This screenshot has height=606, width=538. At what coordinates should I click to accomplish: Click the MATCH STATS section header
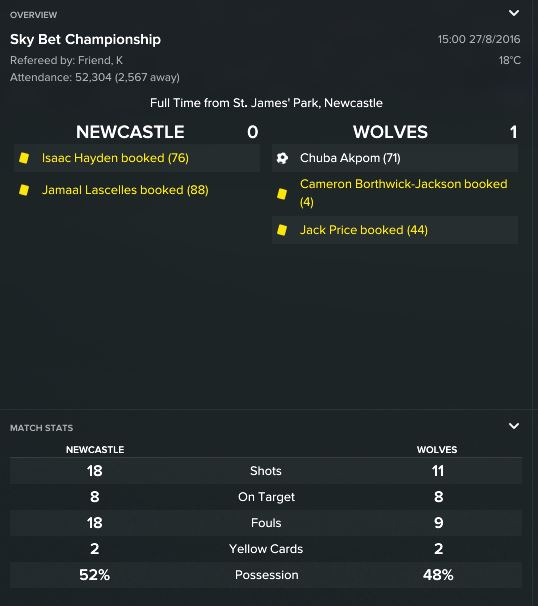pos(42,428)
